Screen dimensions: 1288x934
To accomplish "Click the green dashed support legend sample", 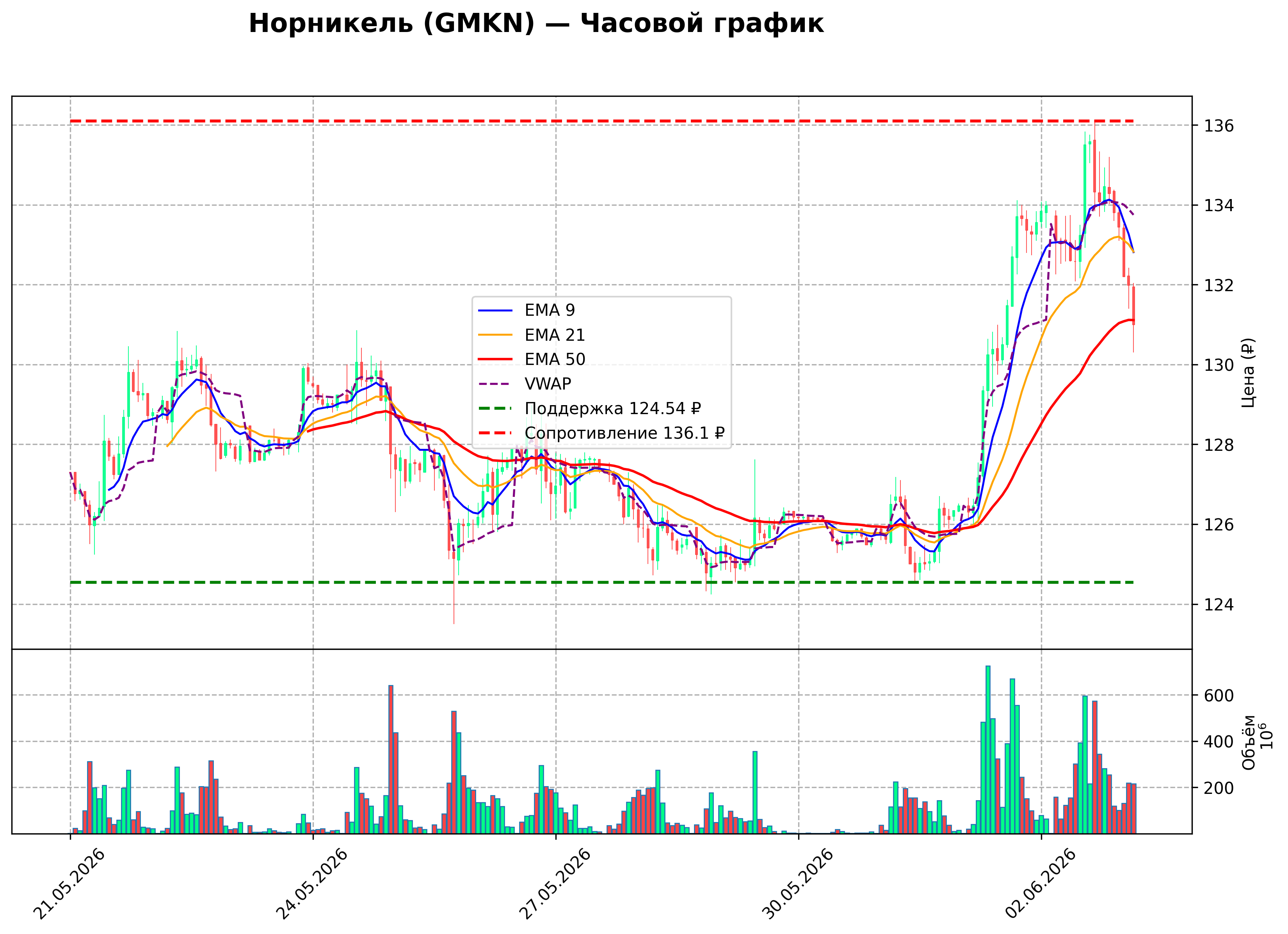I will 495,409.
